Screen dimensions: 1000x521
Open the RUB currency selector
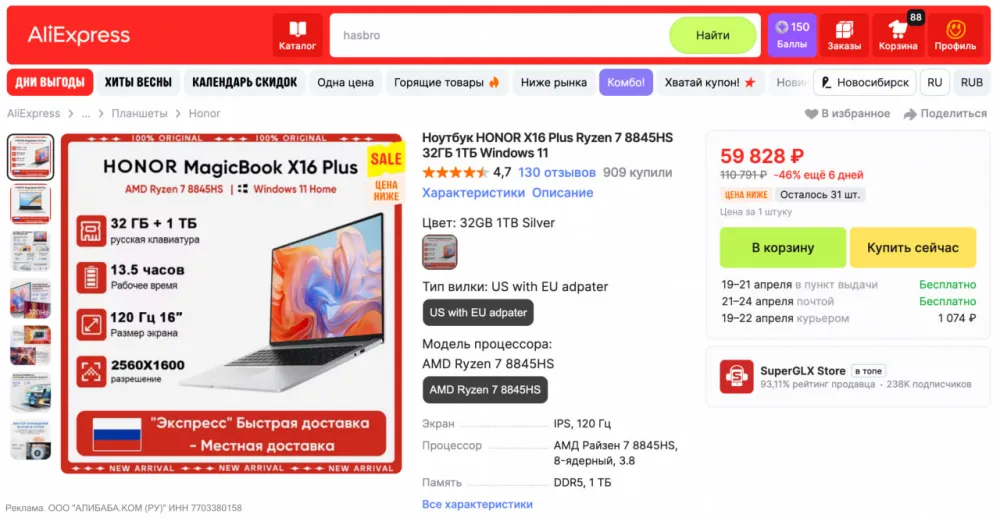(971, 82)
